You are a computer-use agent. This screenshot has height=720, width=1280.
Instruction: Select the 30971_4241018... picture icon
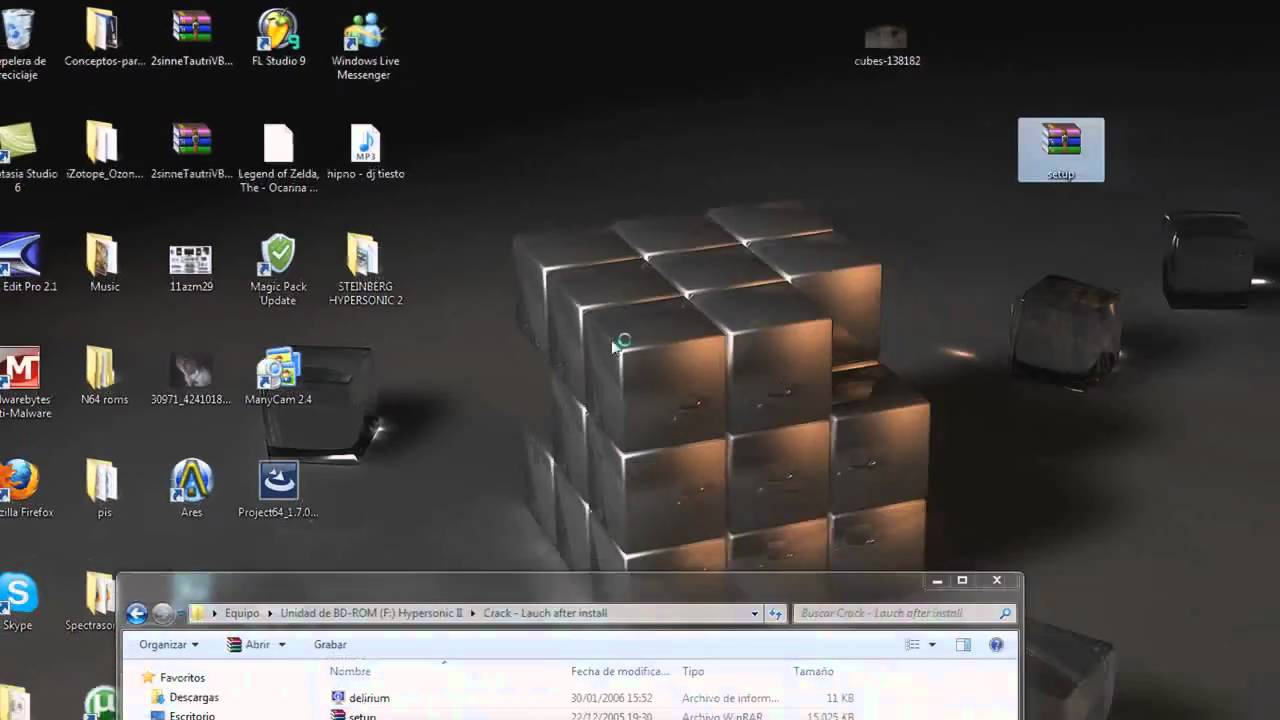[191, 377]
